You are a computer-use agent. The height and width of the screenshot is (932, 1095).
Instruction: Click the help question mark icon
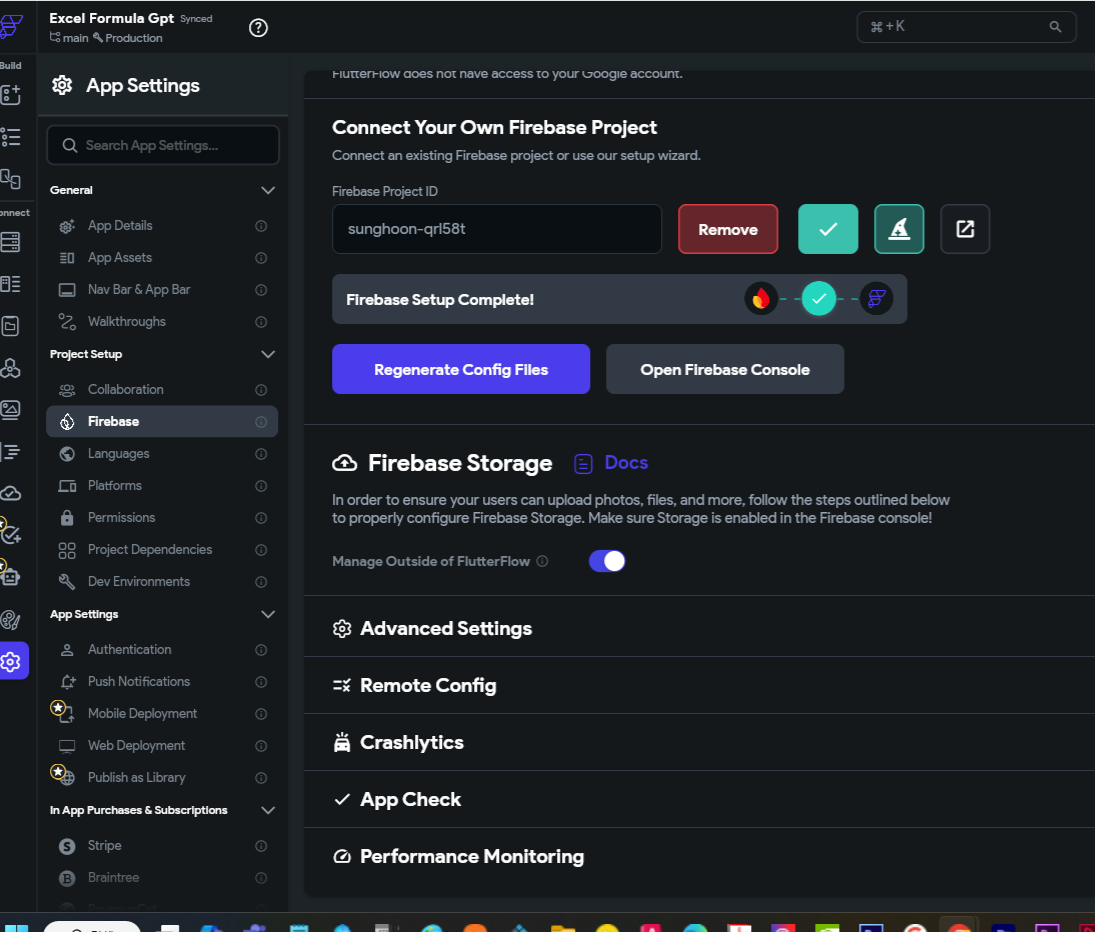click(258, 28)
